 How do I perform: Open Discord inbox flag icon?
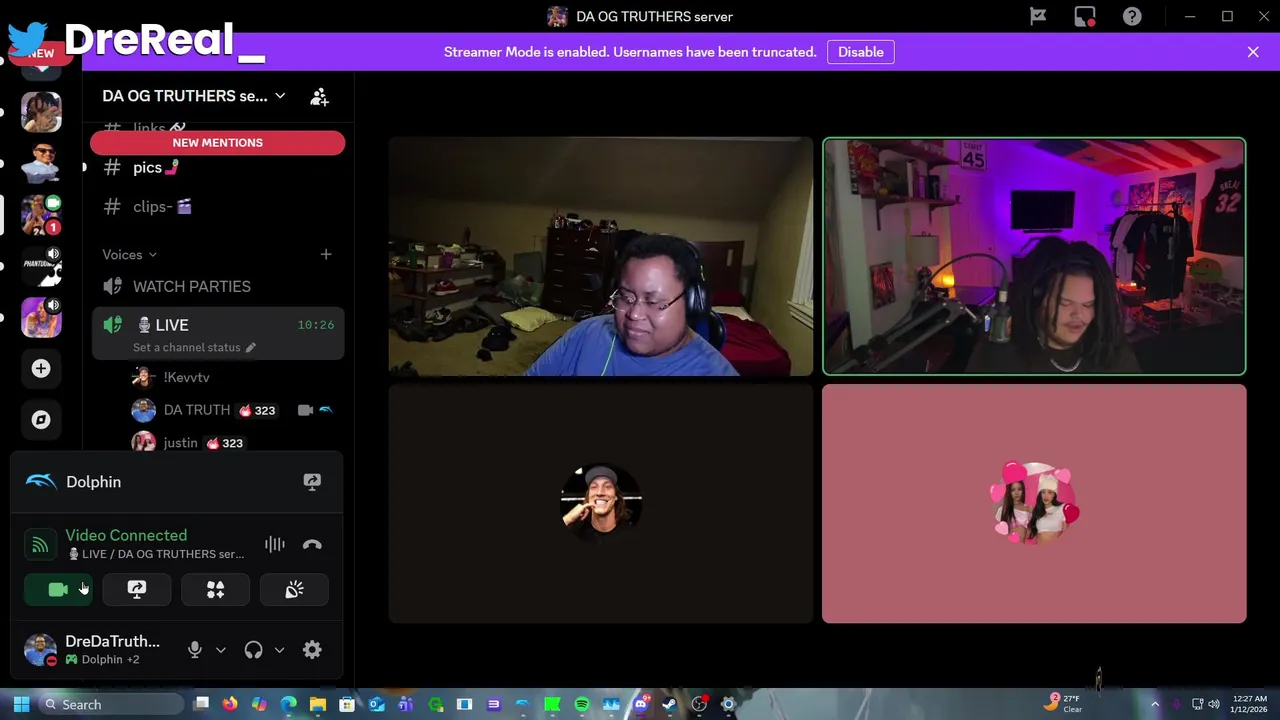(x=1038, y=16)
